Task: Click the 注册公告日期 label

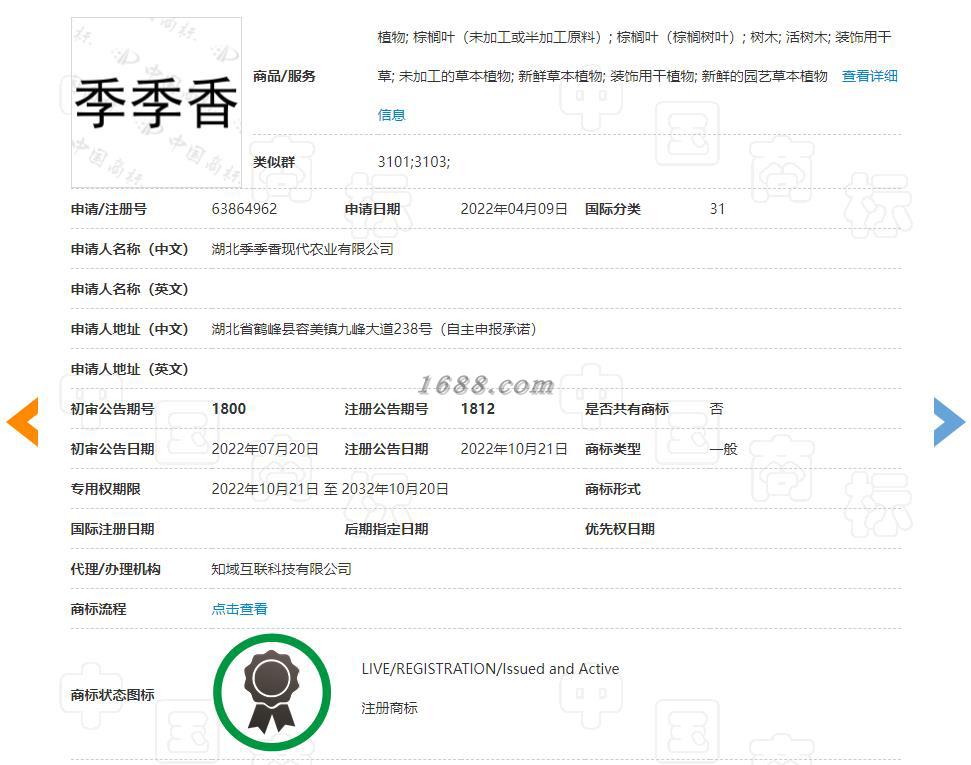Action: tap(386, 449)
